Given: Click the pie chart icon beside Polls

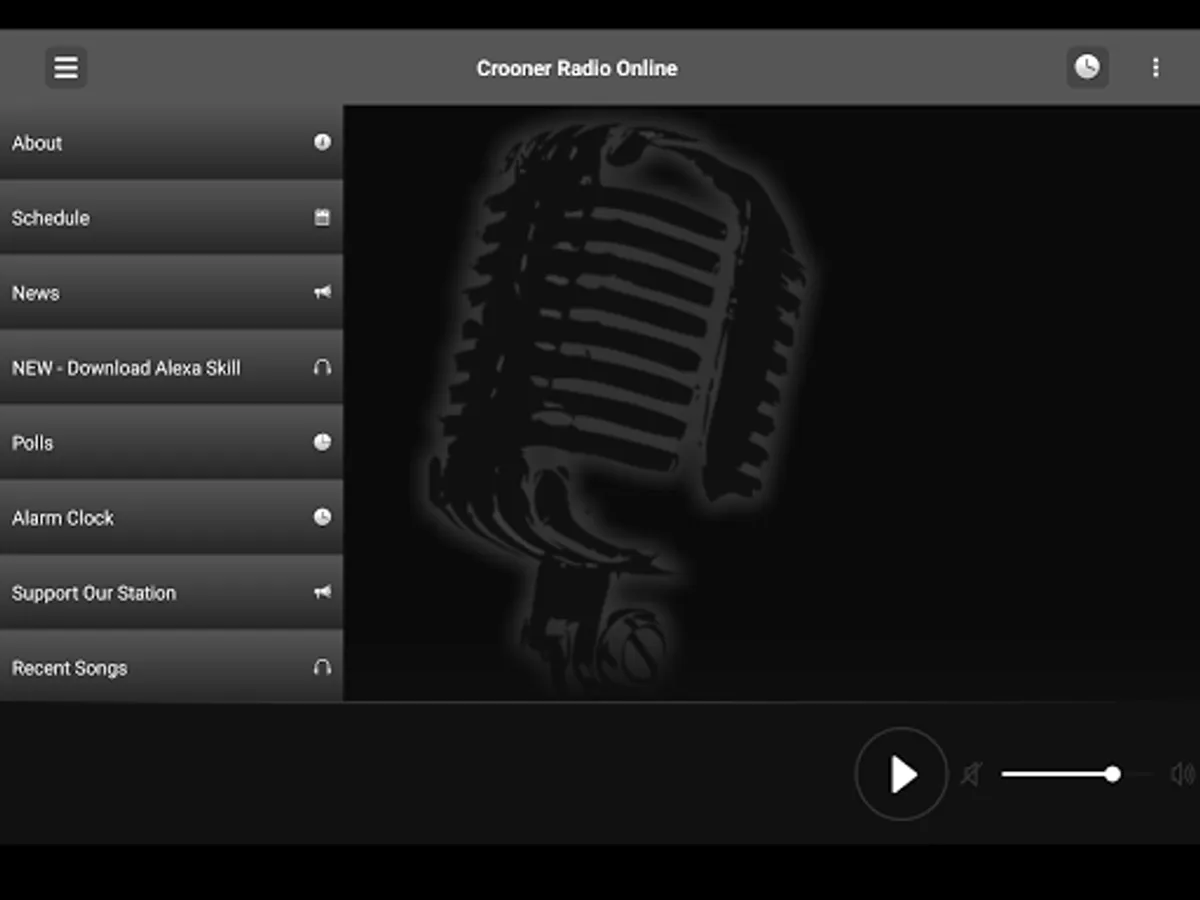Looking at the screenshot, I should [x=322, y=442].
